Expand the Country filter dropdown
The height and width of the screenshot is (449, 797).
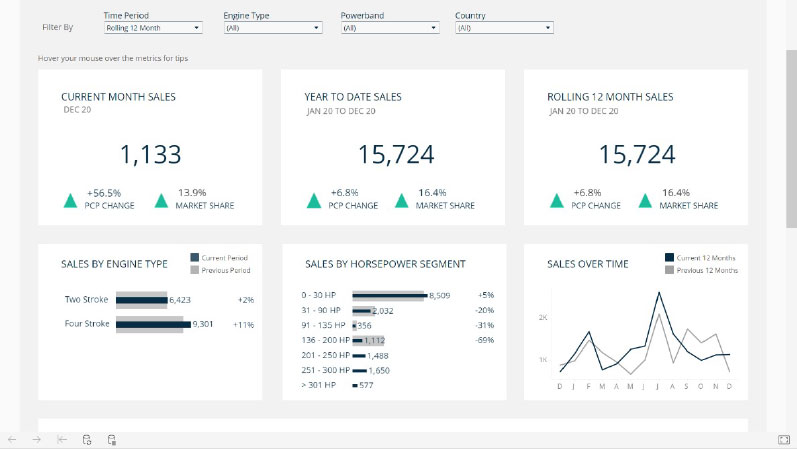(503, 28)
